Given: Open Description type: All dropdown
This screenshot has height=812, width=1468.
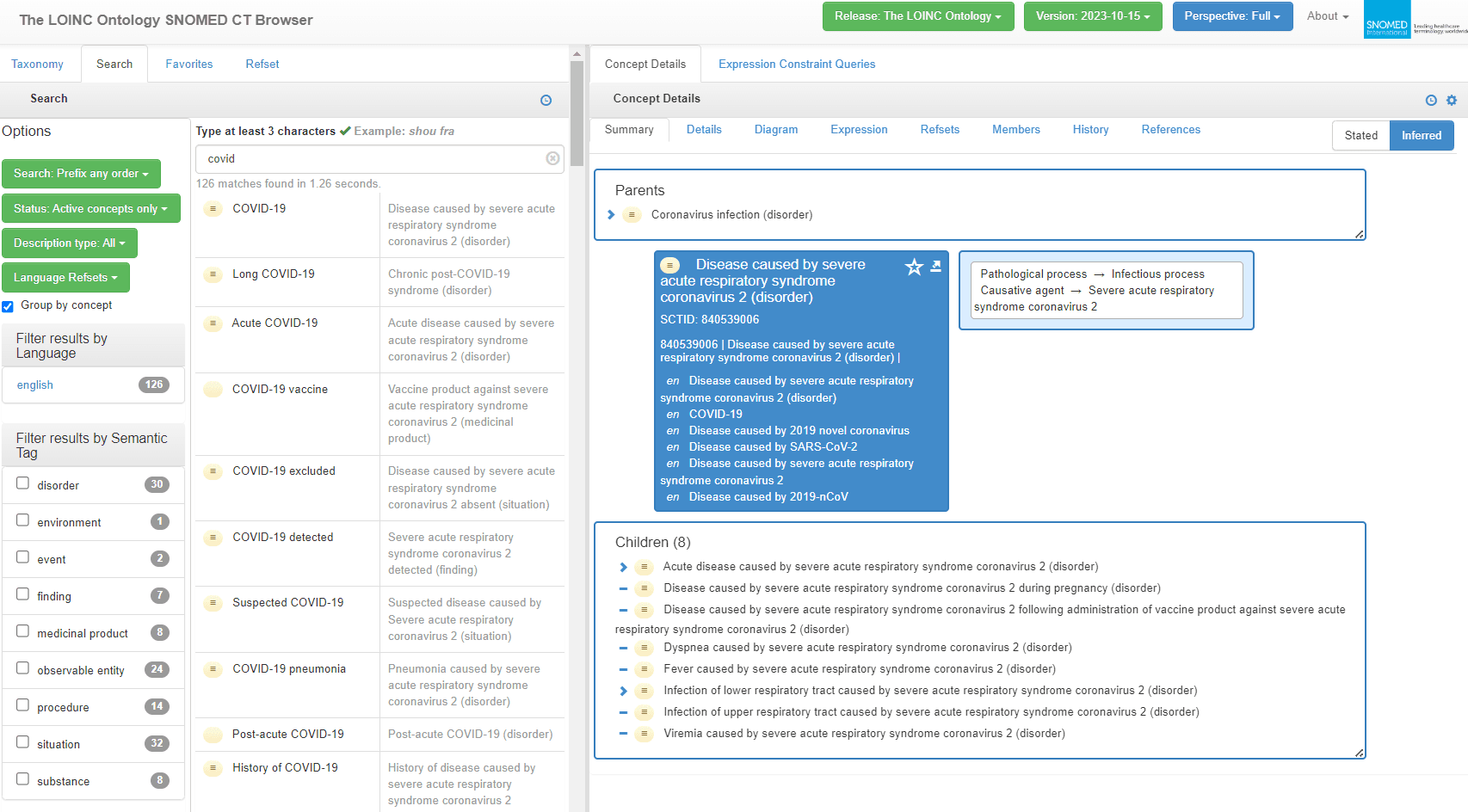Looking at the screenshot, I should [69, 243].
